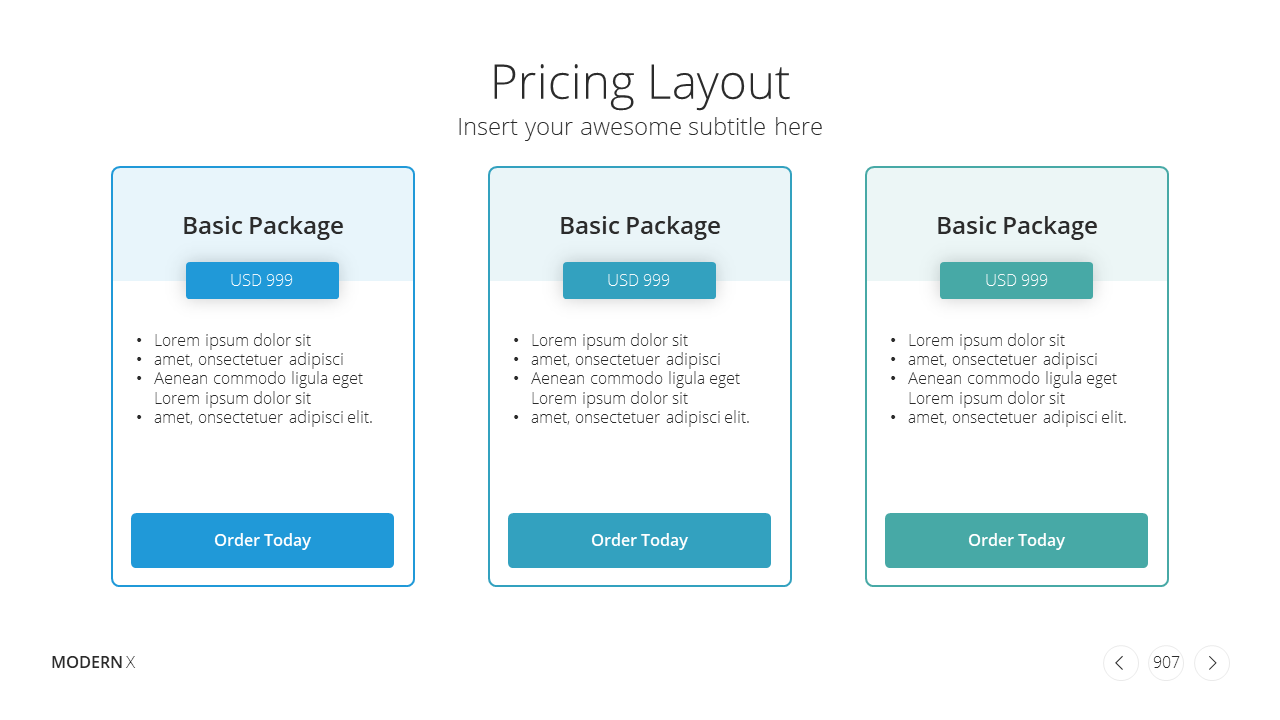This screenshot has height=720, width=1280.
Task: Click the left card's light blue header area
Action: click(x=263, y=200)
